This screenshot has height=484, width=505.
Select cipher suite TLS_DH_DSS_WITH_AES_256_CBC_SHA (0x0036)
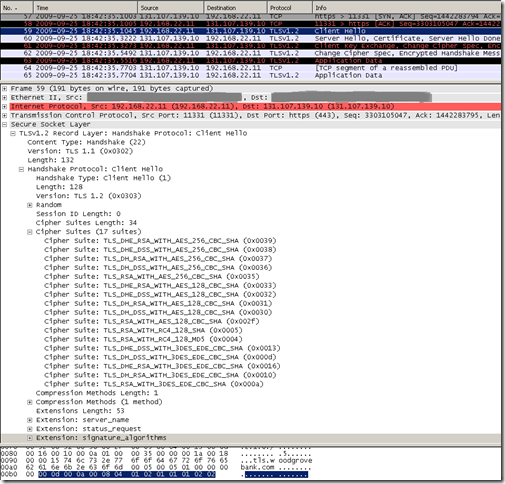pyautogui.click(x=158, y=268)
